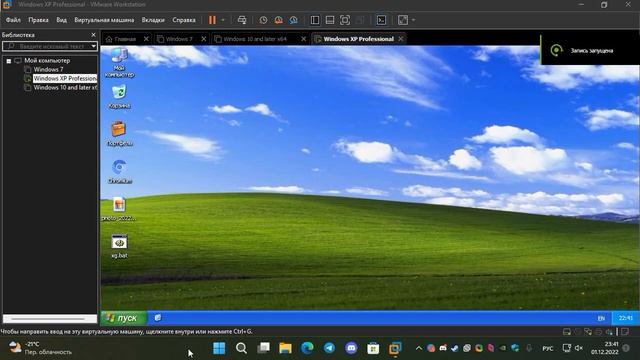Open Discord from the taskbar
This screenshot has height=360, width=640.
pos(351,348)
